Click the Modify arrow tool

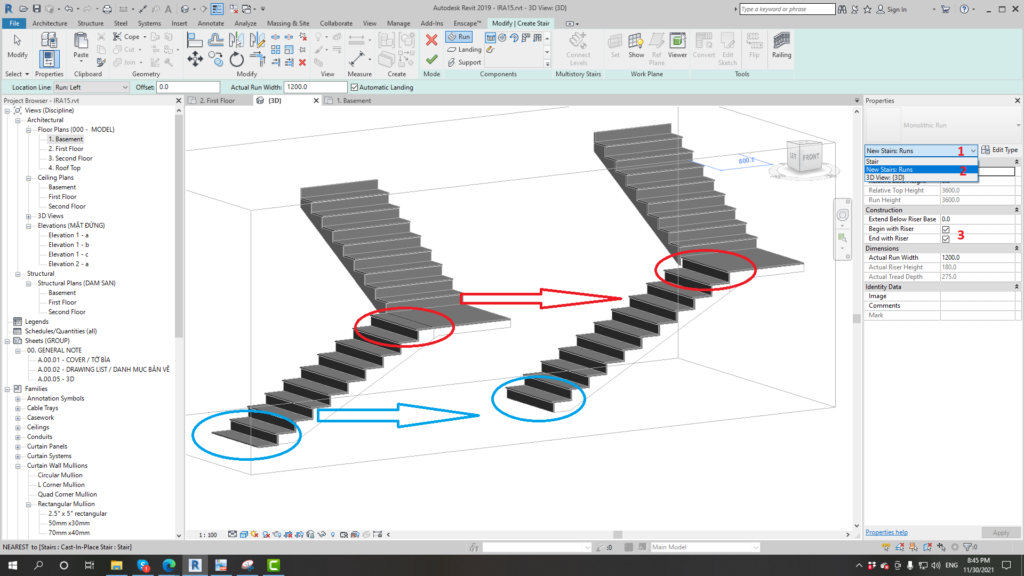point(17,45)
